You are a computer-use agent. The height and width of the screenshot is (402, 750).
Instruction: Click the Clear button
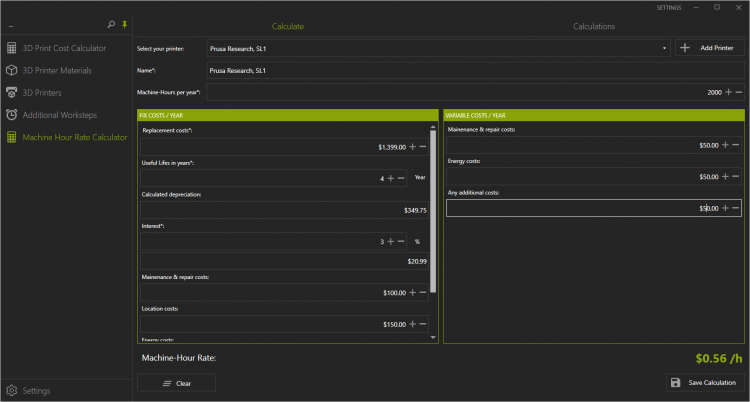click(176, 383)
